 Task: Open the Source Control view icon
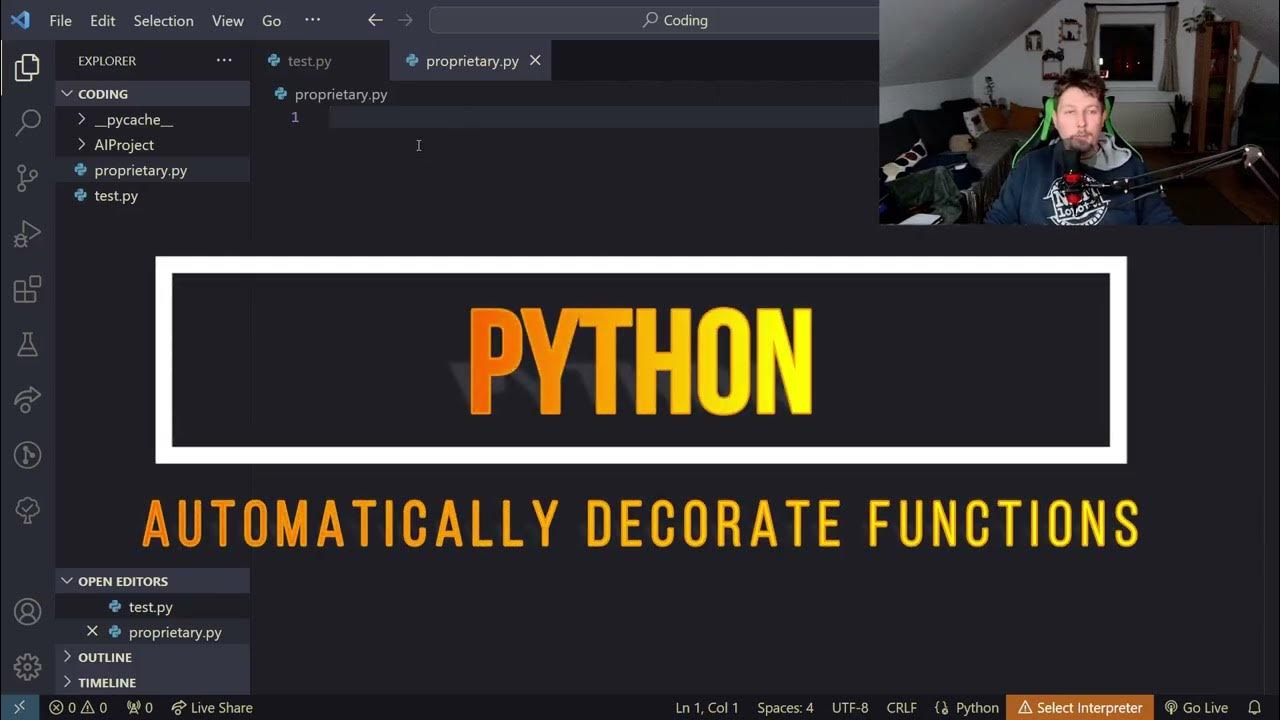coord(27,179)
